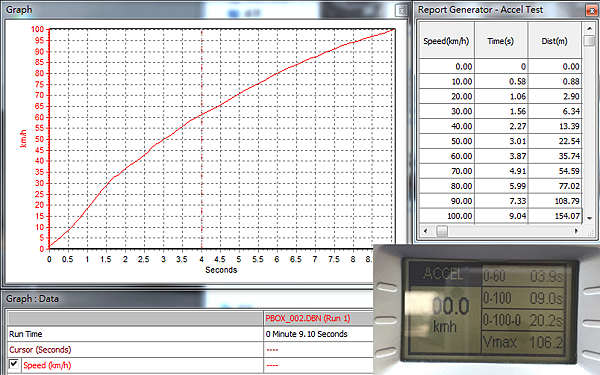This screenshot has height=375, width=600.
Task: Click the Seconds horizontal axis label
Action: (221, 270)
